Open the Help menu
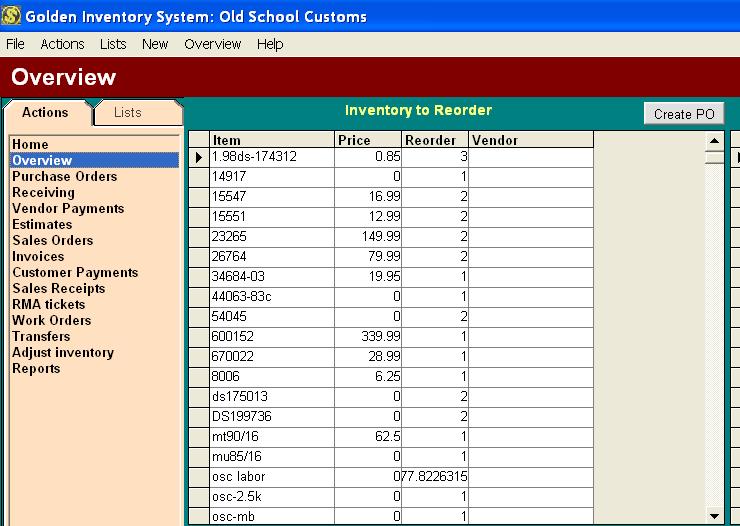740x526 pixels. pos(270,44)
